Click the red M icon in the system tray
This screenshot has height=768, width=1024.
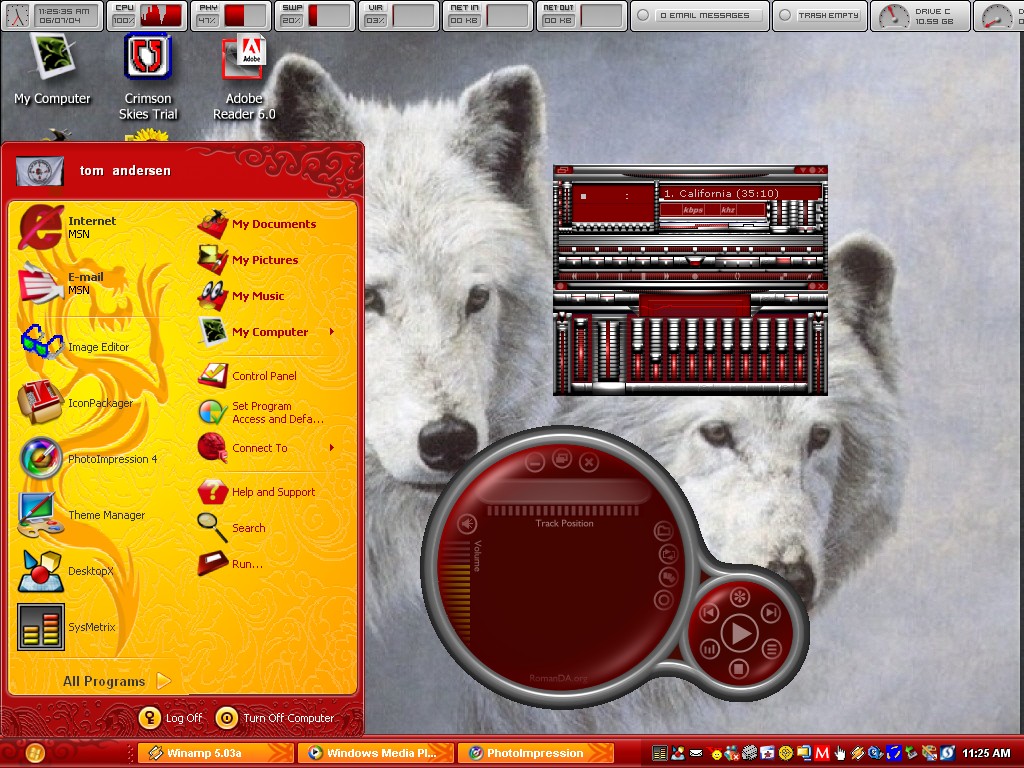click(x=822, y=753)
